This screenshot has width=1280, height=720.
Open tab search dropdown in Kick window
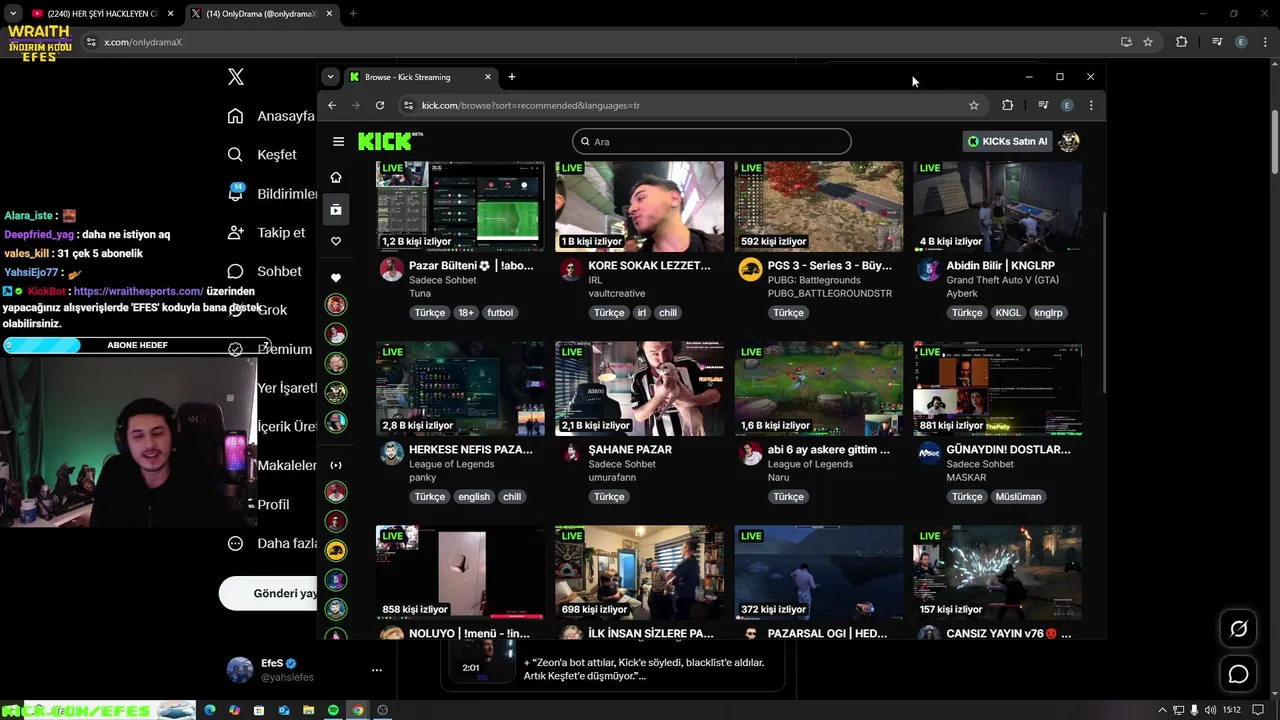point(331,77)
